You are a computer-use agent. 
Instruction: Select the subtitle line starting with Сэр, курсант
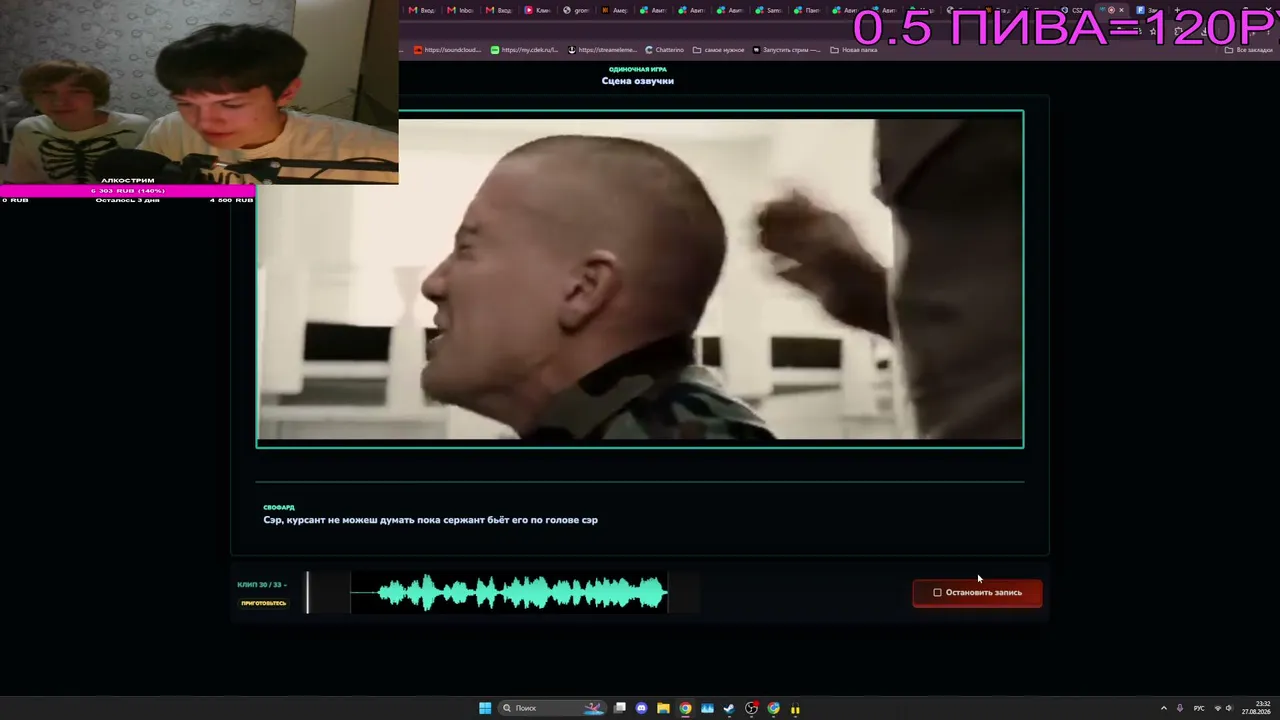click(x=430, y=520)
